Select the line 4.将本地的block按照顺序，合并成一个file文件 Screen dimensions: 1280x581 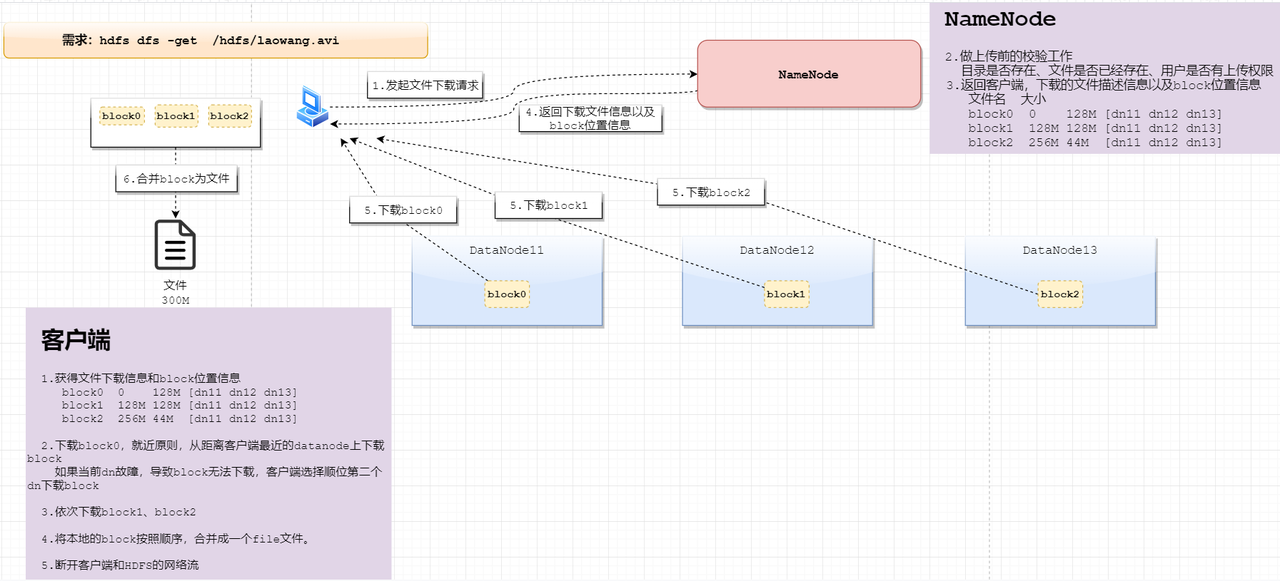(x=176, y=539)
